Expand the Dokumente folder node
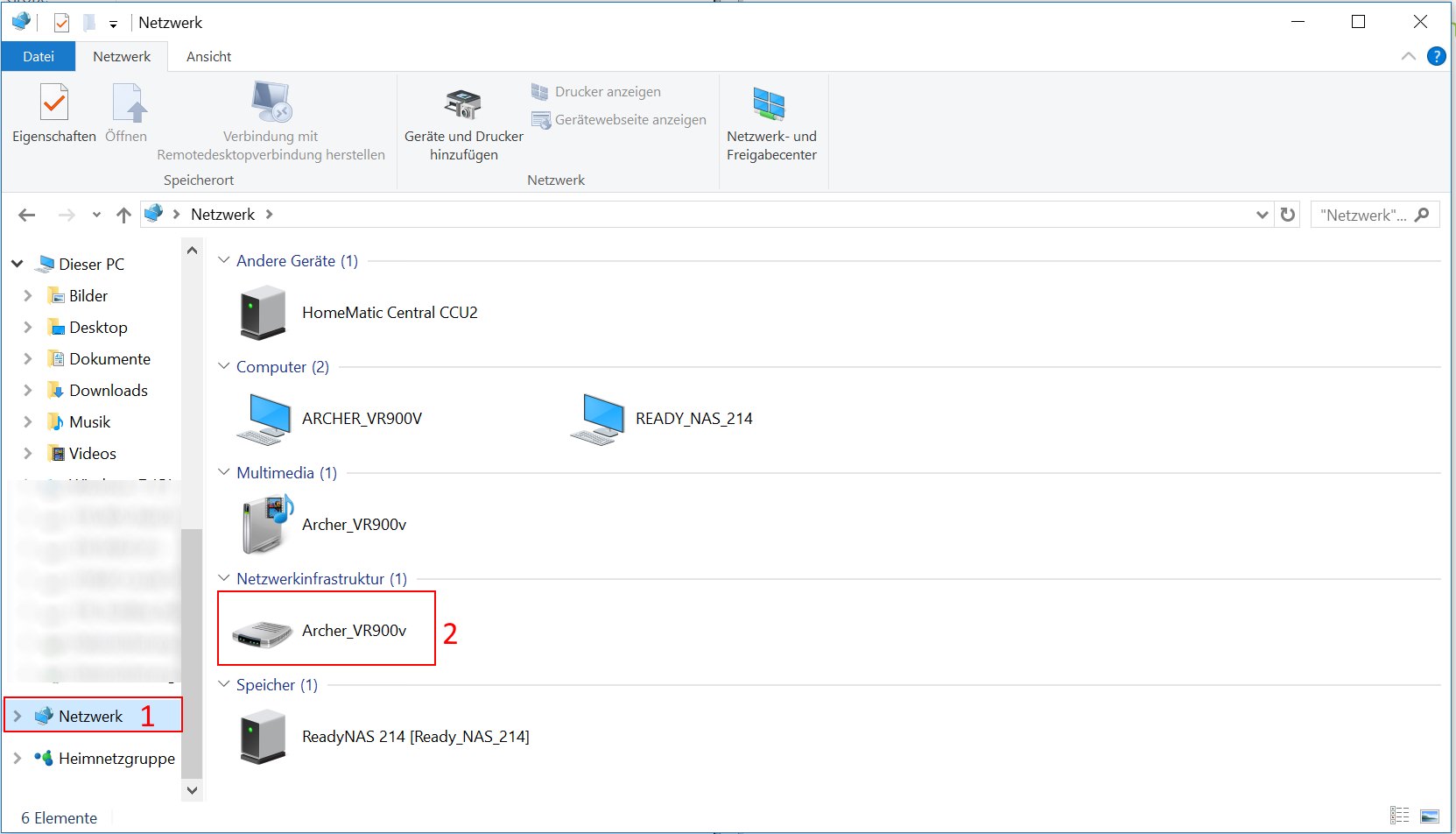Viewport: 1456px width, 834px height. (27, 358)
